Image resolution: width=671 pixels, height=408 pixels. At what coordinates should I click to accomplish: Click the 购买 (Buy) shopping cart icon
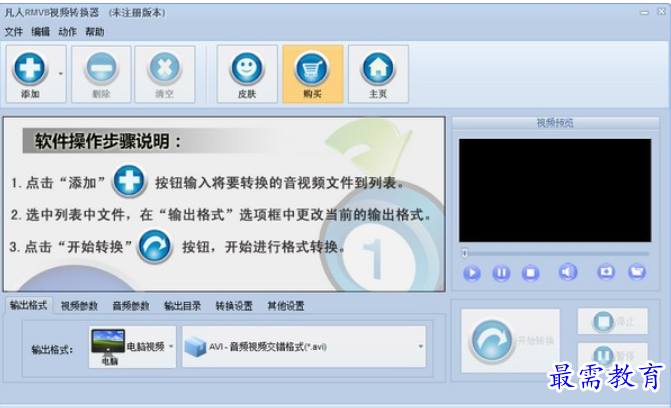coord(312,68)
